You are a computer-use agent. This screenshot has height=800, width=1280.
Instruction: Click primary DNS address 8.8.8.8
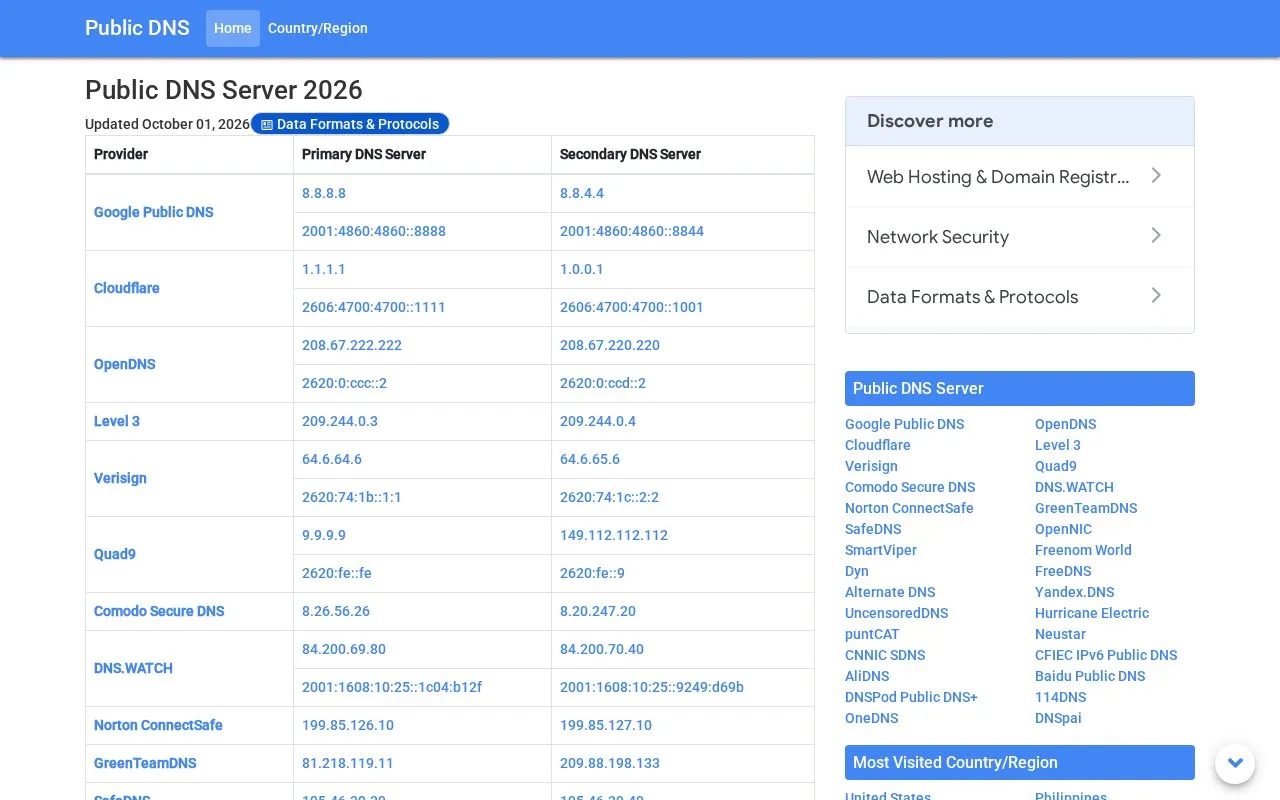click(x=324, y=193)
